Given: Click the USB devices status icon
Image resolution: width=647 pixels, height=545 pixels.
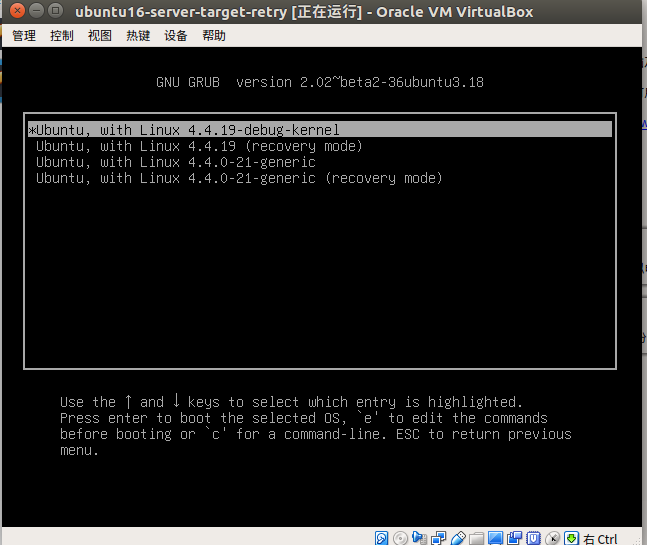Looking at the screenshot, I should (x=458, y=538).
